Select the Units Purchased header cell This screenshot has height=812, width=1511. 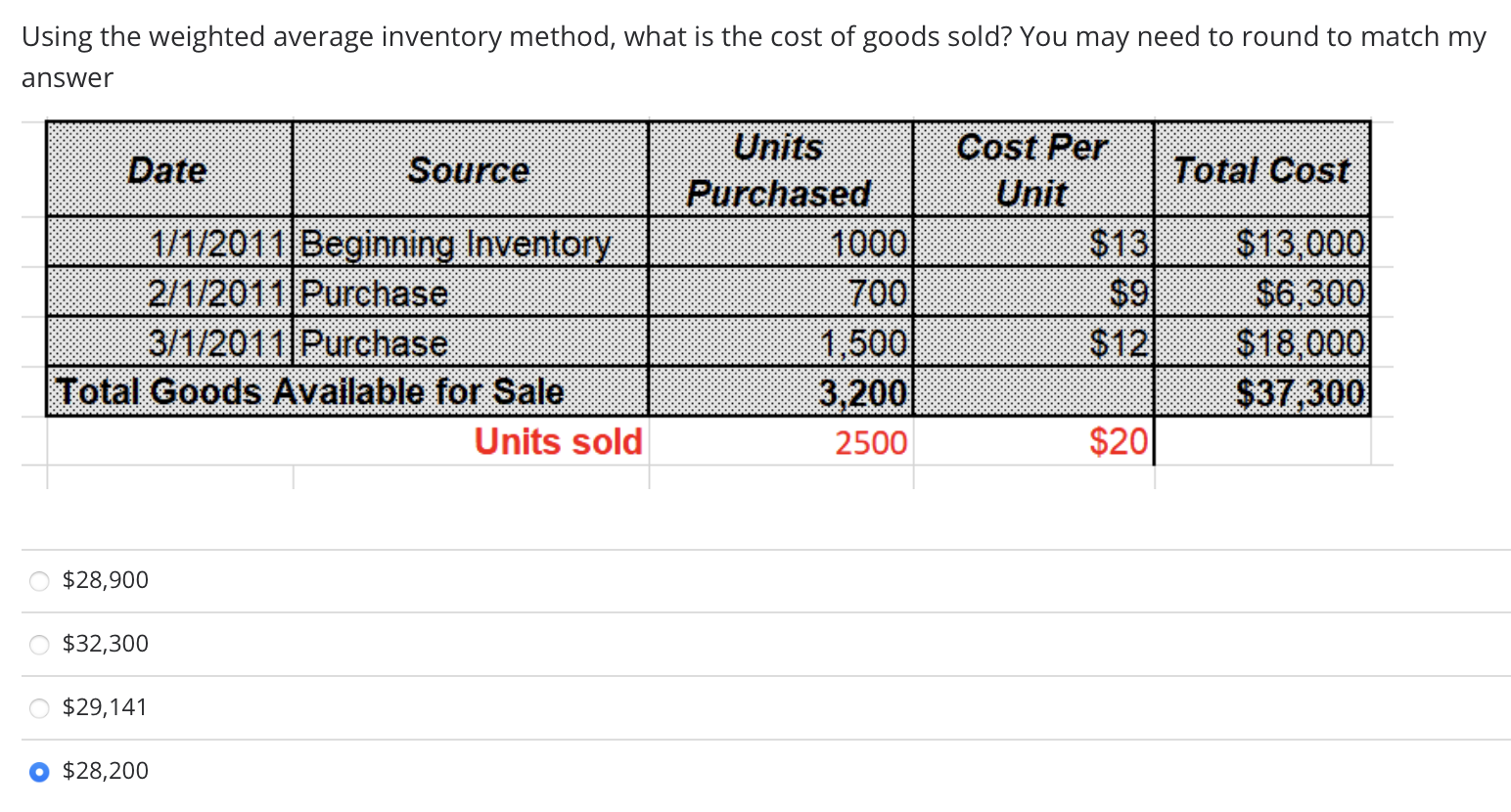pos(780,169)
